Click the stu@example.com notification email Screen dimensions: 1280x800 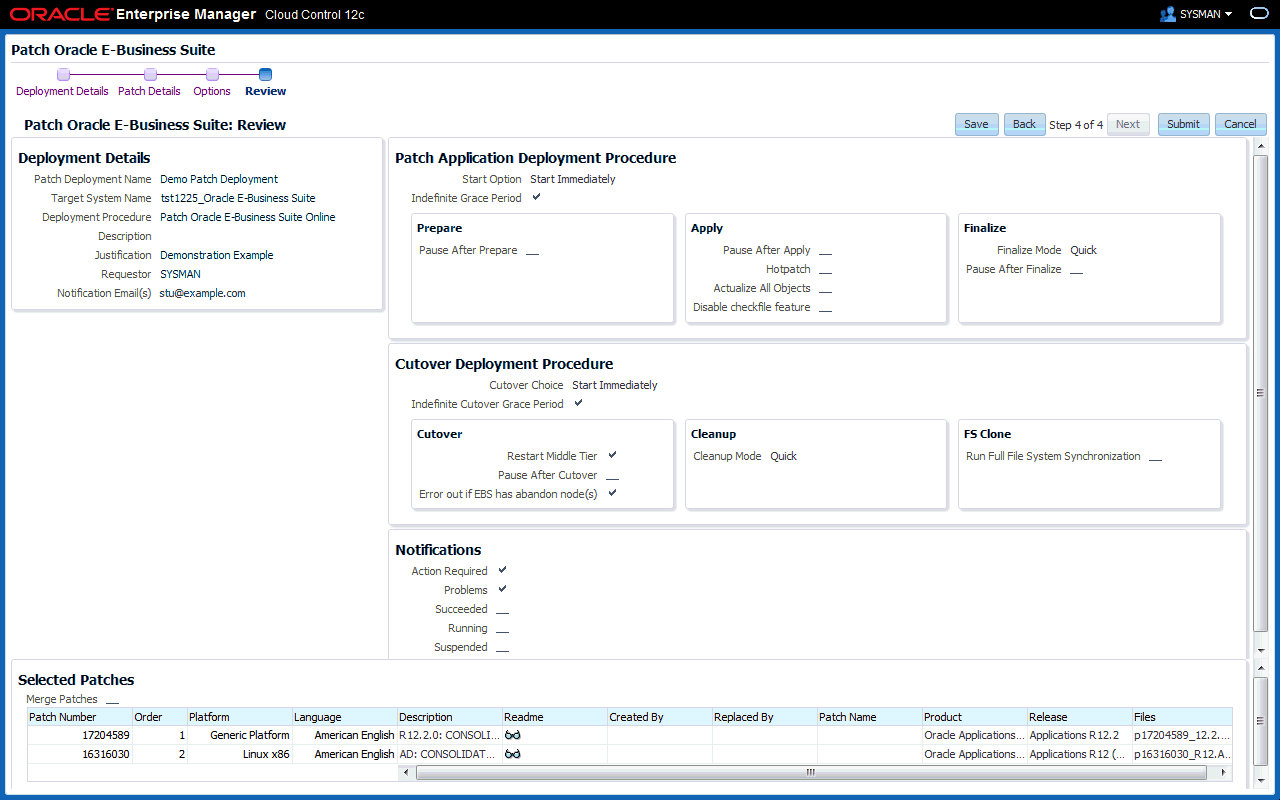click(202, 293)
